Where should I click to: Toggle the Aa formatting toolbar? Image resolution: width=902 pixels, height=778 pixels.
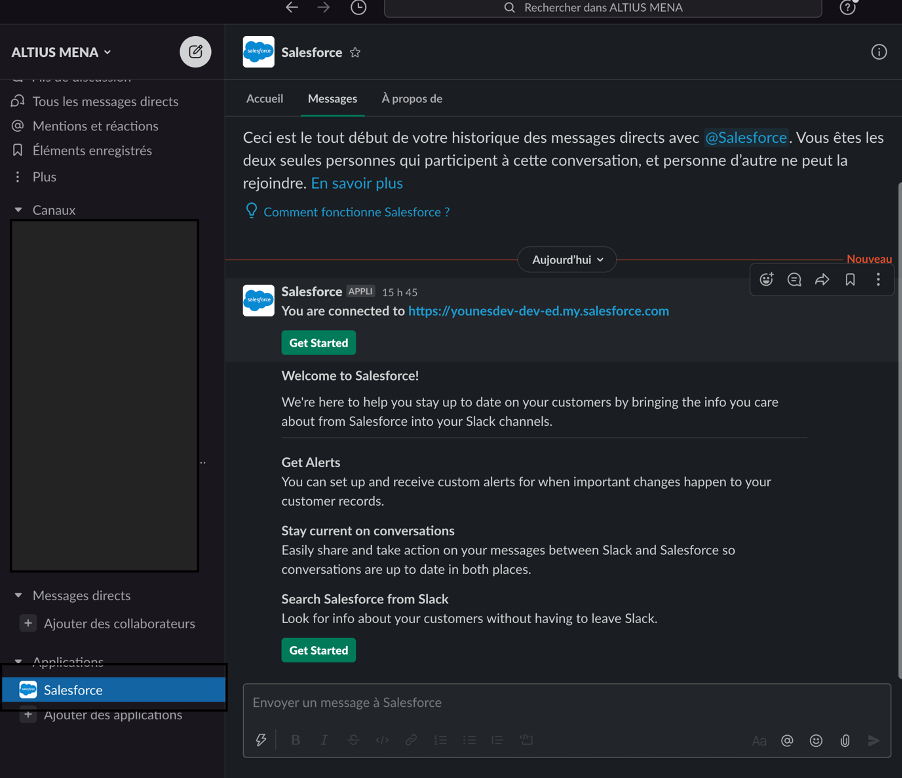(x=759, y=741)
